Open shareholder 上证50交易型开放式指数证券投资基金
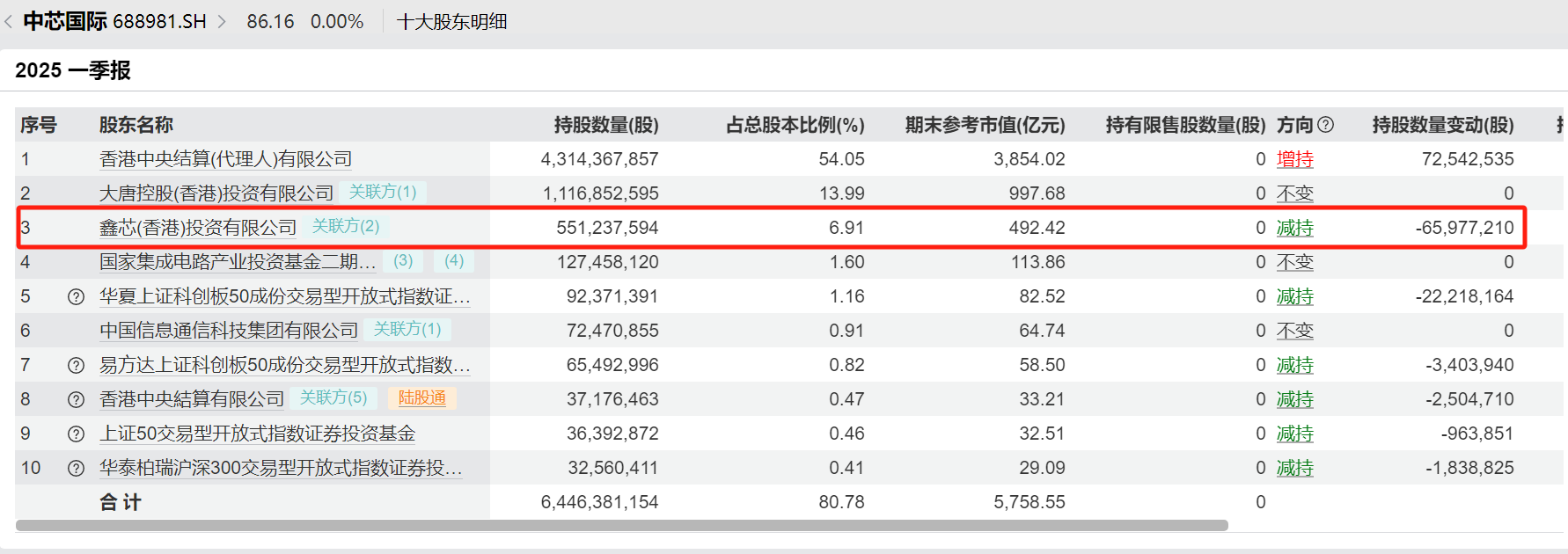The height and width of the screenshot is (554, 1568). tap(258, 434)
